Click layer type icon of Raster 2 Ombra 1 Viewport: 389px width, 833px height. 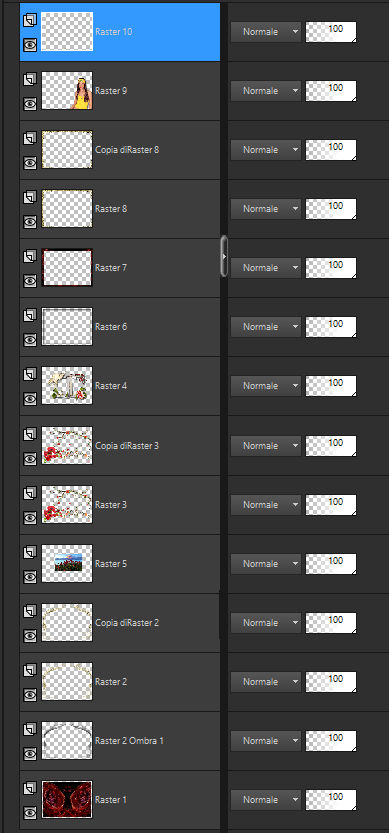pos(30,729)
